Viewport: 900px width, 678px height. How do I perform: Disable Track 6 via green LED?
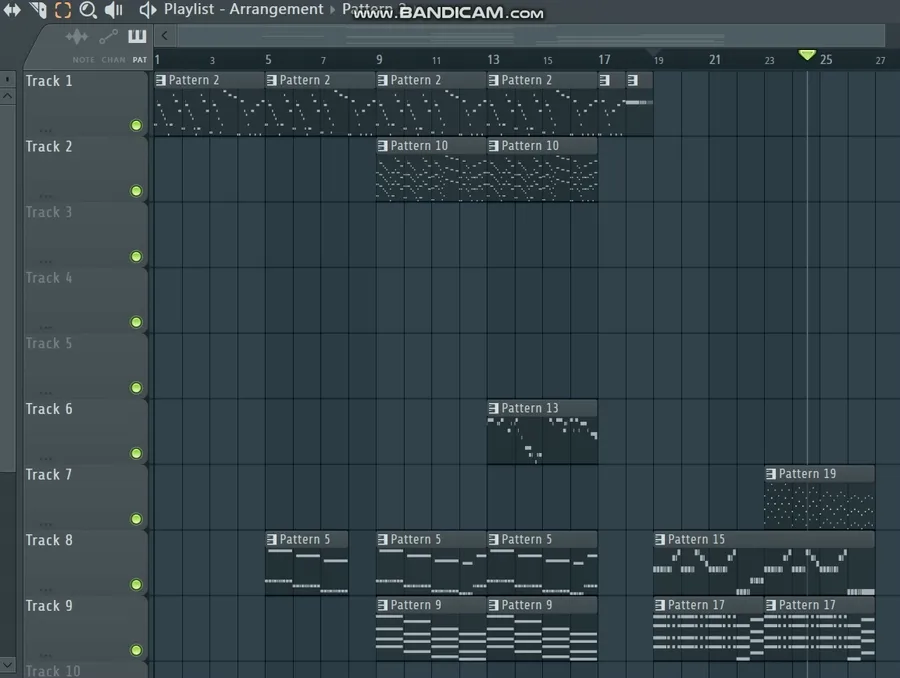pyautogui.click(x=136, y=453)
